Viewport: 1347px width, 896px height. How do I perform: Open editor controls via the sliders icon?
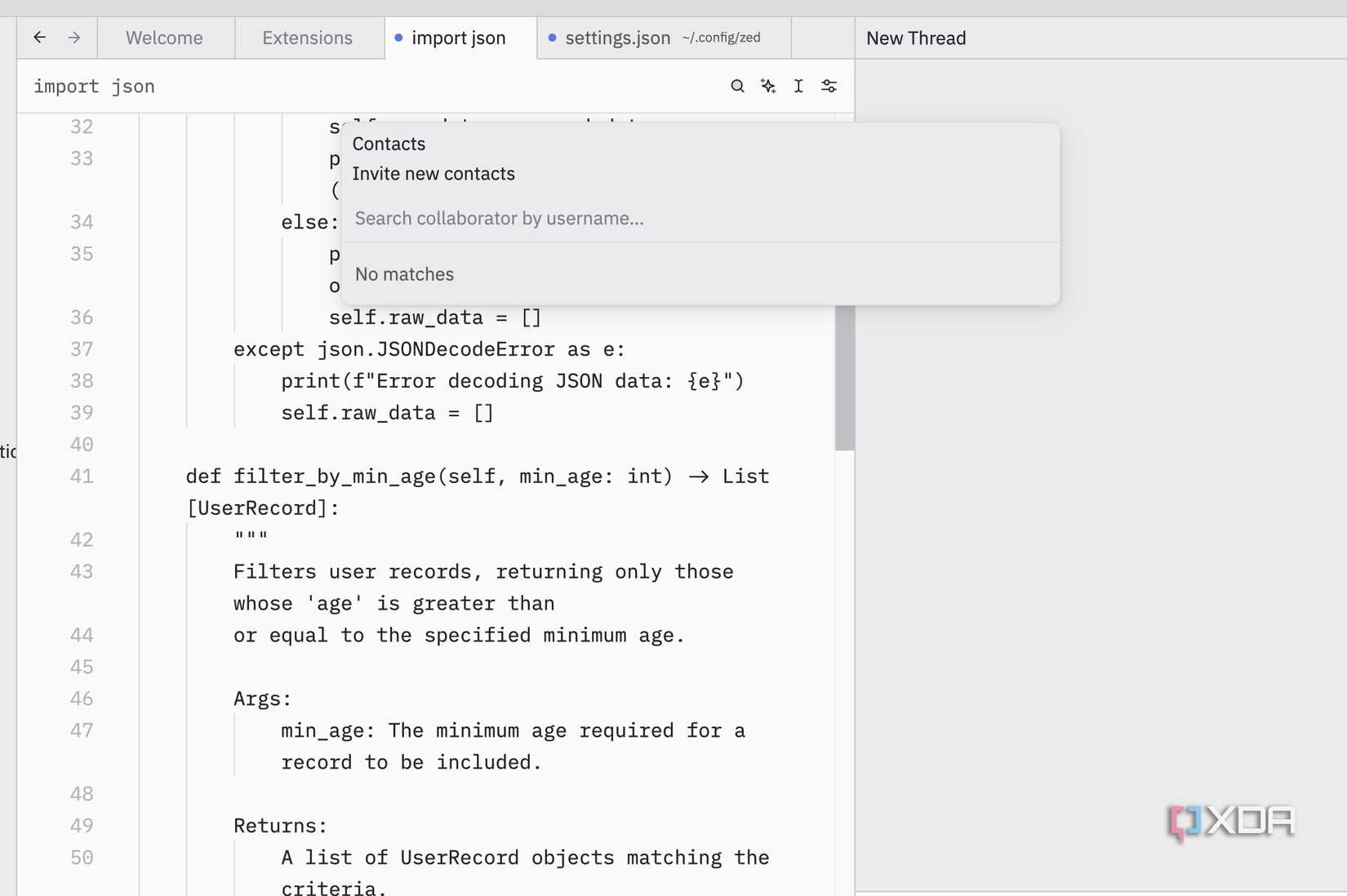[x=829, y=86]
